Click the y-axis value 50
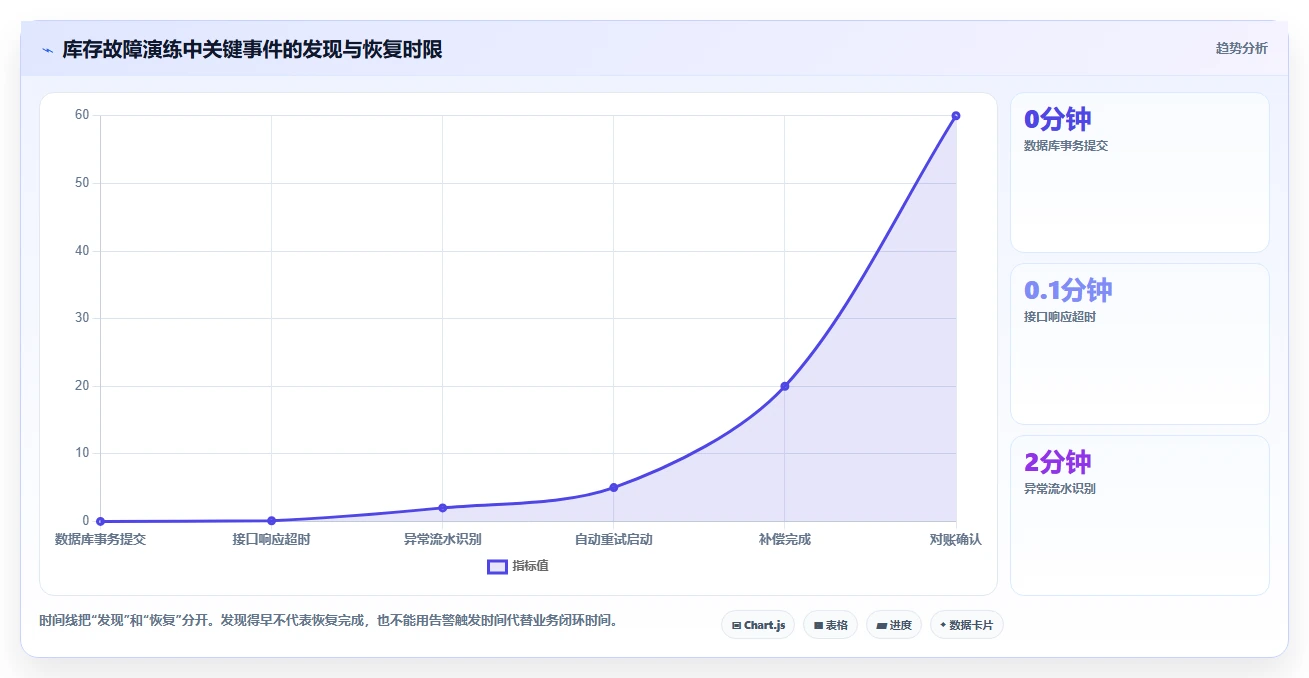The image size is (1309, 678). (82, 183)
